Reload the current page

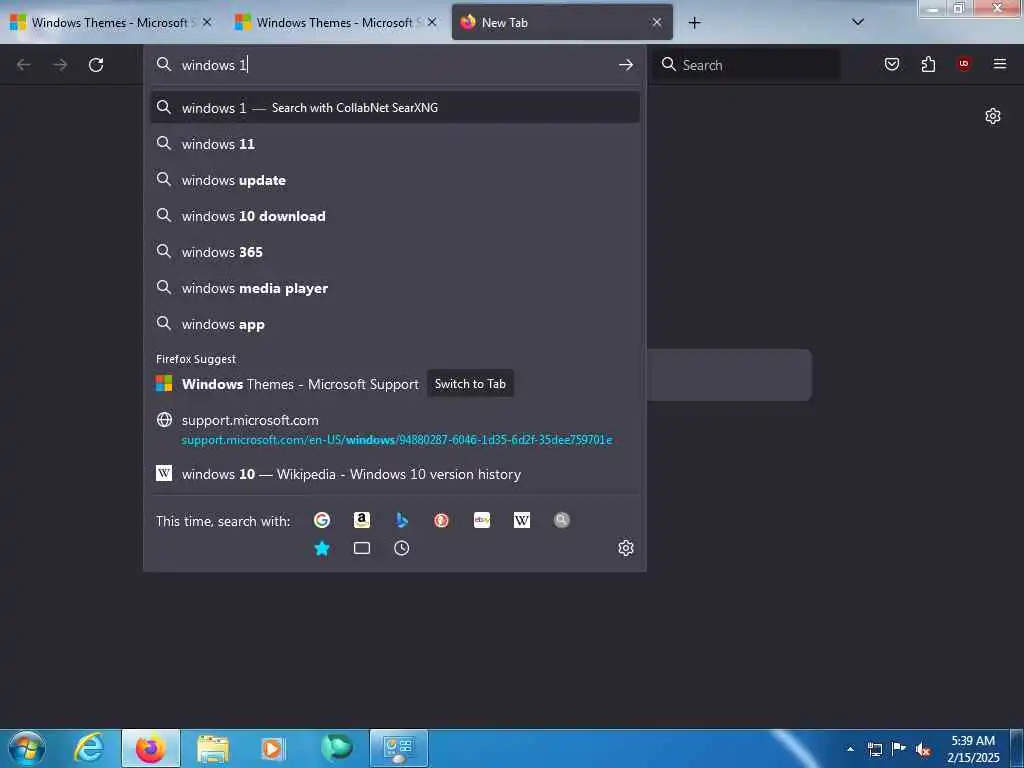[x=96, y=65]
